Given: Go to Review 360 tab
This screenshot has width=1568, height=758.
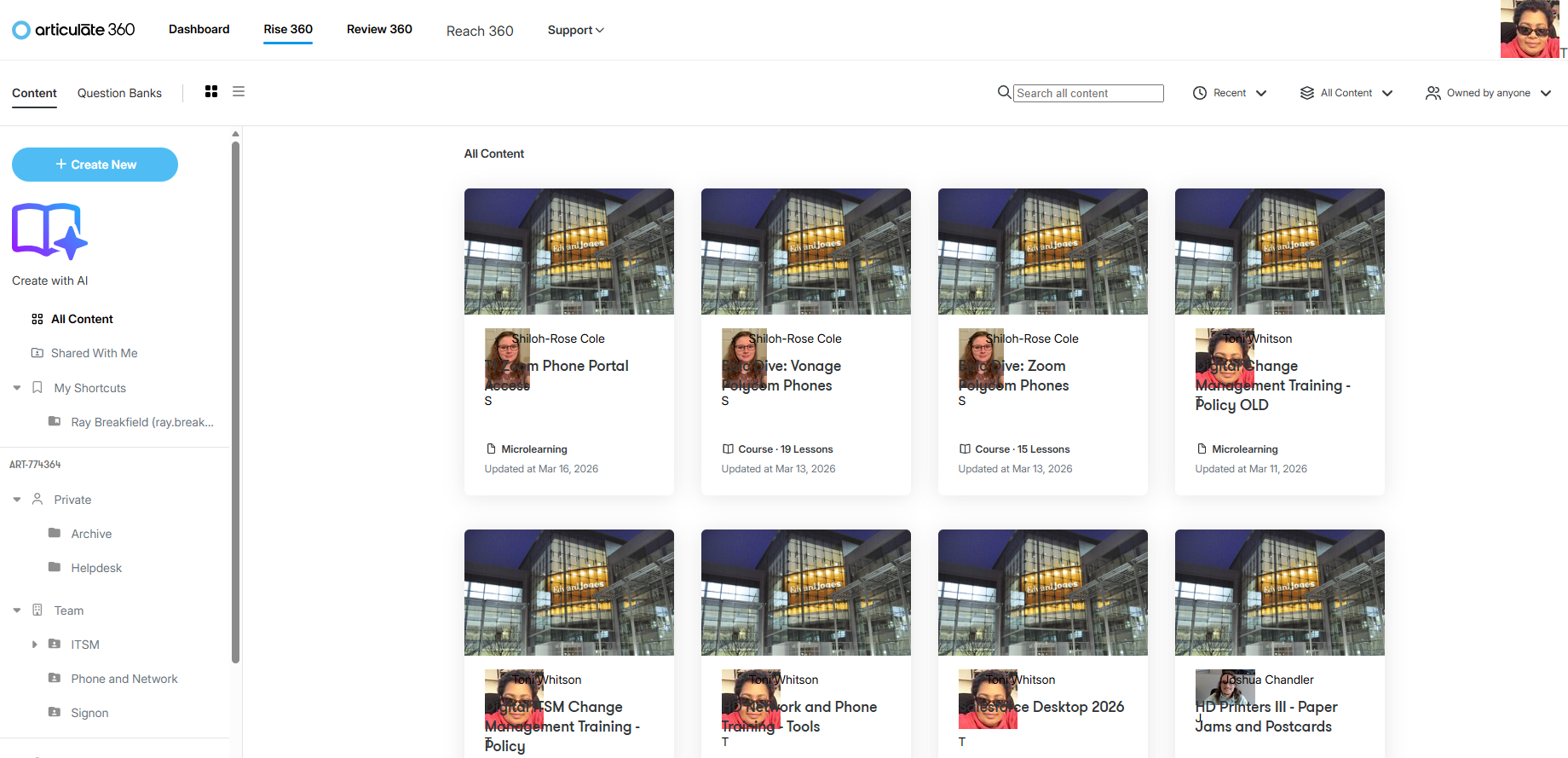Looking at the screenshot, I should pos(379,29).
